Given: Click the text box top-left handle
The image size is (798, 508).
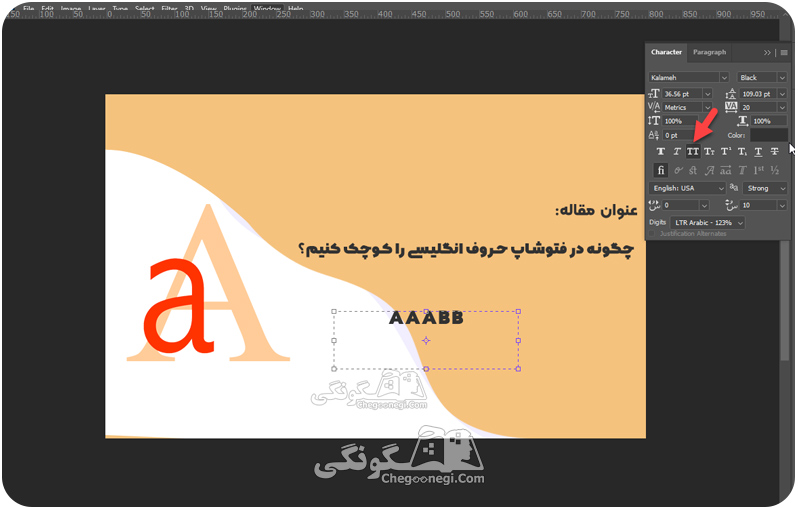Looking at the screenshot, I should 334,312.
